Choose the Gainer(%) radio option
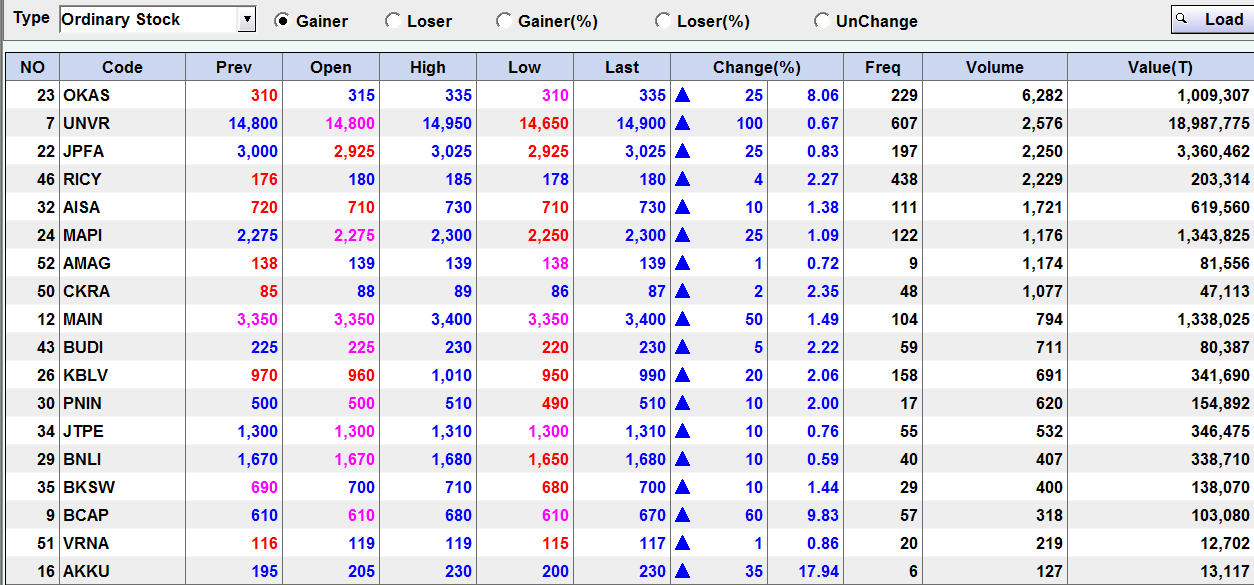Viewport: 1254px width, 585px height. (503, 21)
